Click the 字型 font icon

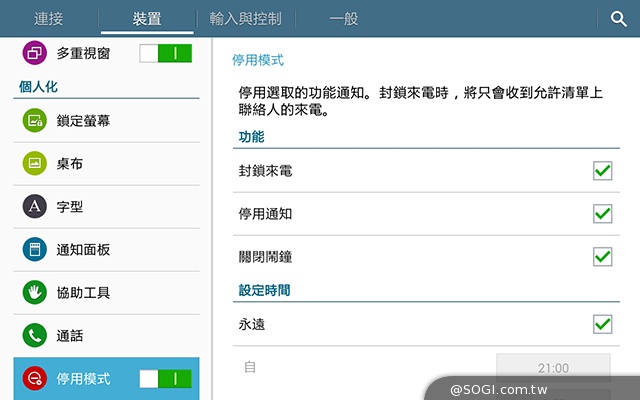[x=34, y=206]
